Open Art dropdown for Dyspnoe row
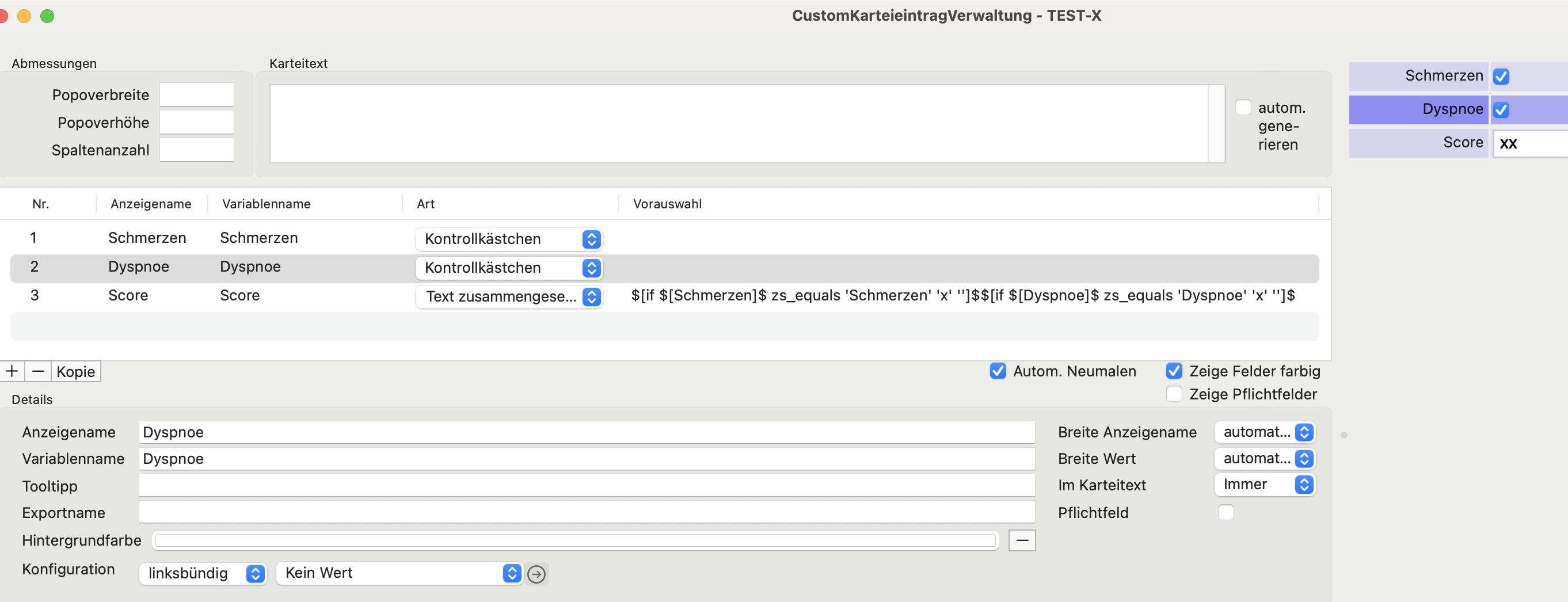The width and height of the screenshot is (1568, 602). pyautogui.click(x=509, y=268)
